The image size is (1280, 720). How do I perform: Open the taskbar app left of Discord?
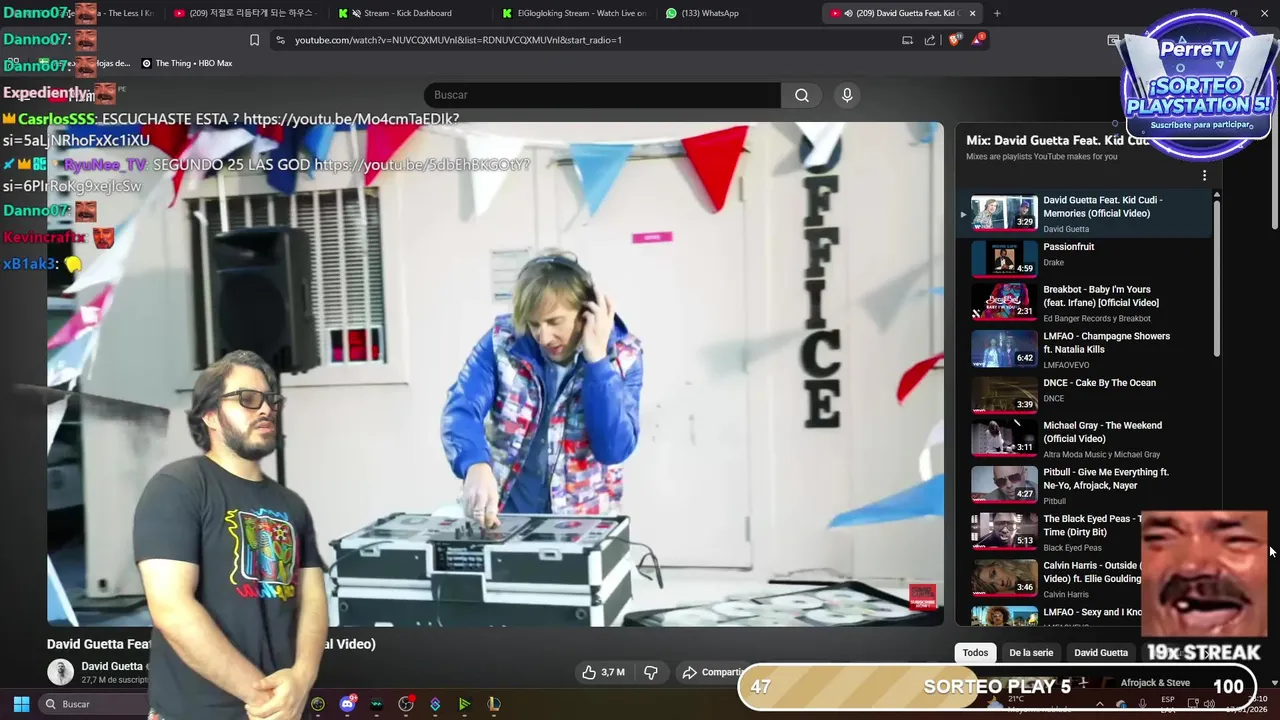(318, 704)
